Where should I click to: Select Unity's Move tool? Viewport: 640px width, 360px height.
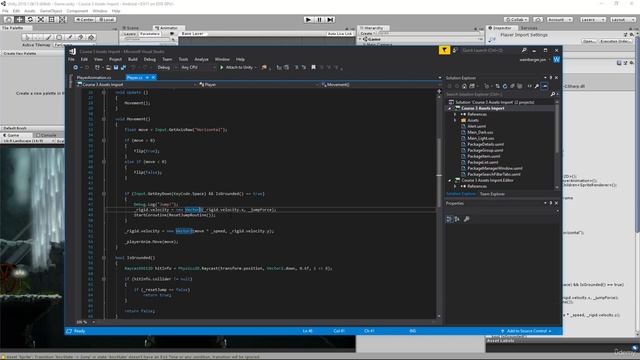[19, 19]
